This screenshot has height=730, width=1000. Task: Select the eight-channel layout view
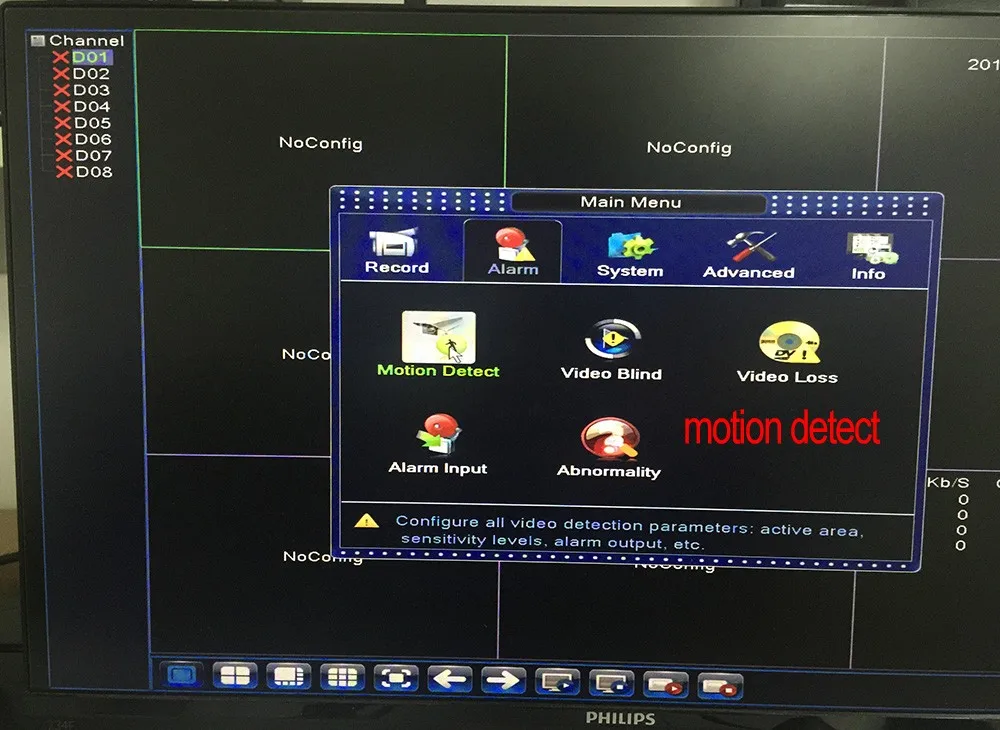[x=289, y=676]
